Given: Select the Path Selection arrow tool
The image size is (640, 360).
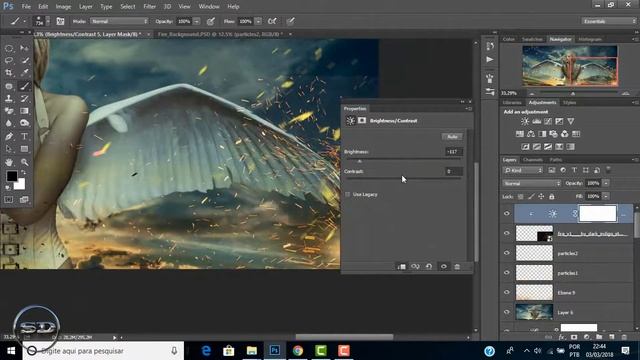Looking at the screenshot, I should coord(9,149).
